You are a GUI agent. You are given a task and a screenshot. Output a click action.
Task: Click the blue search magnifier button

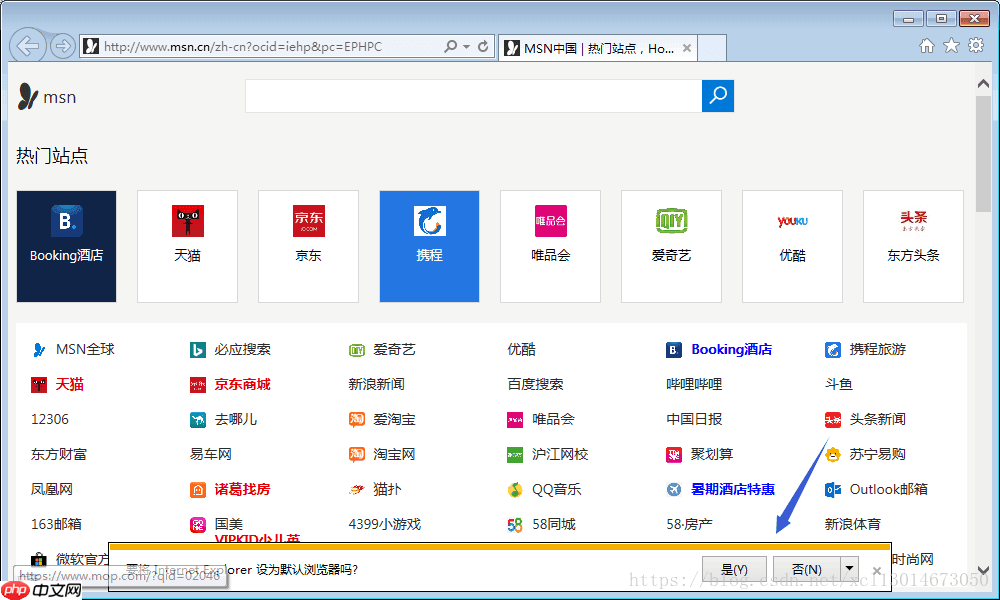[x=718, y=96]
